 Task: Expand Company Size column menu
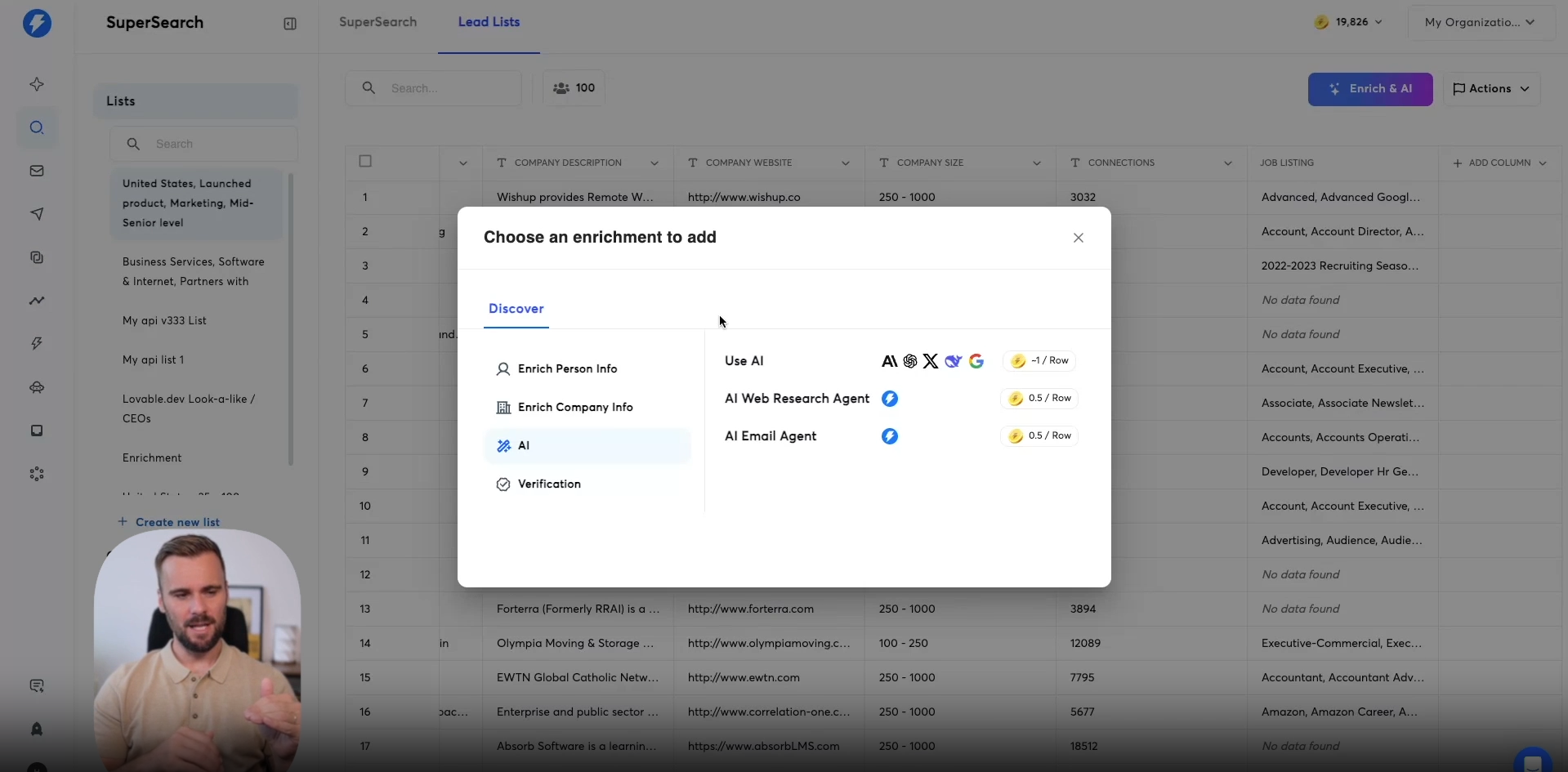(x=1037, y=163)
